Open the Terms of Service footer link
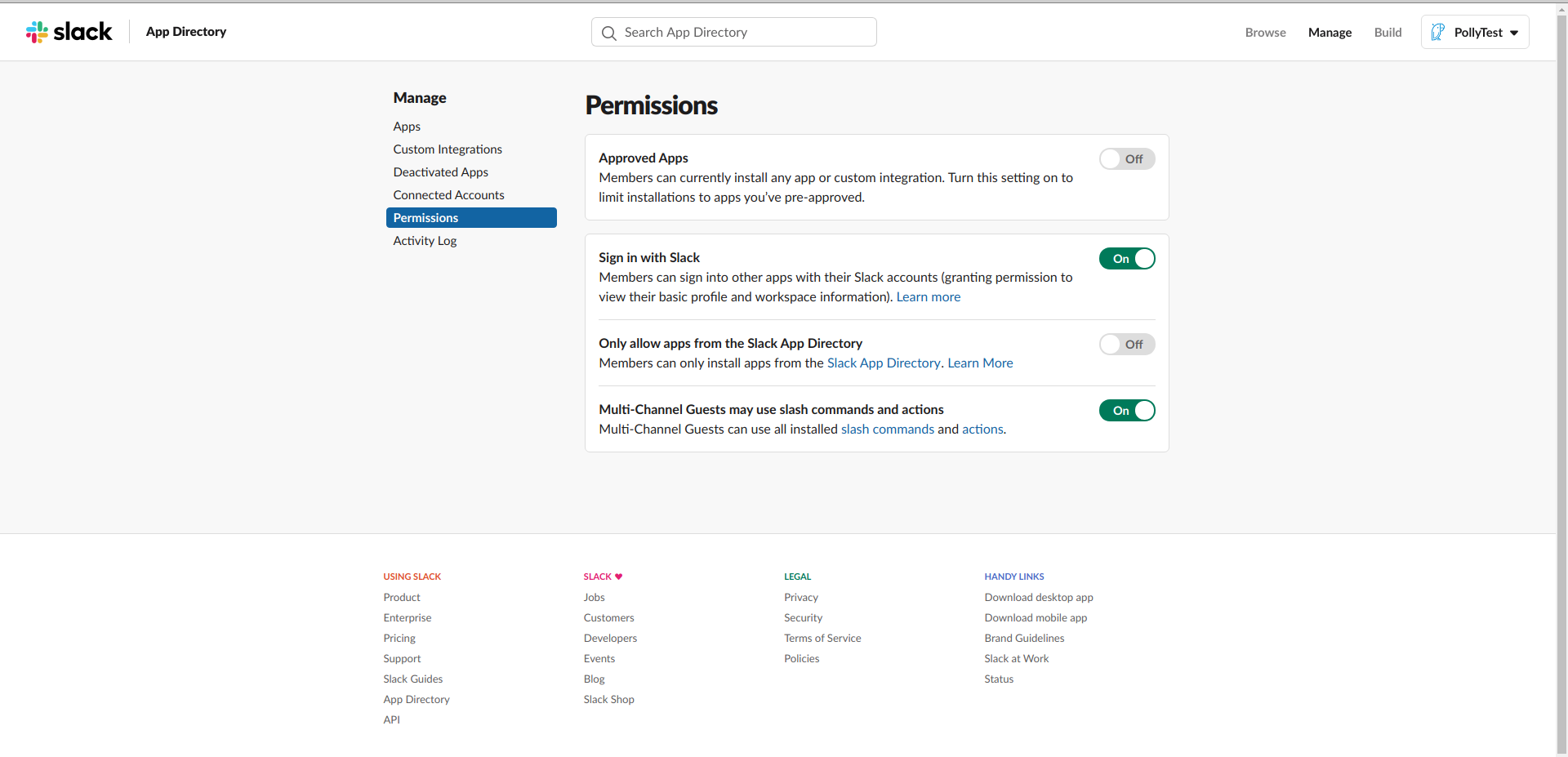Screen dimensions: 1568x757 (822, 638)
